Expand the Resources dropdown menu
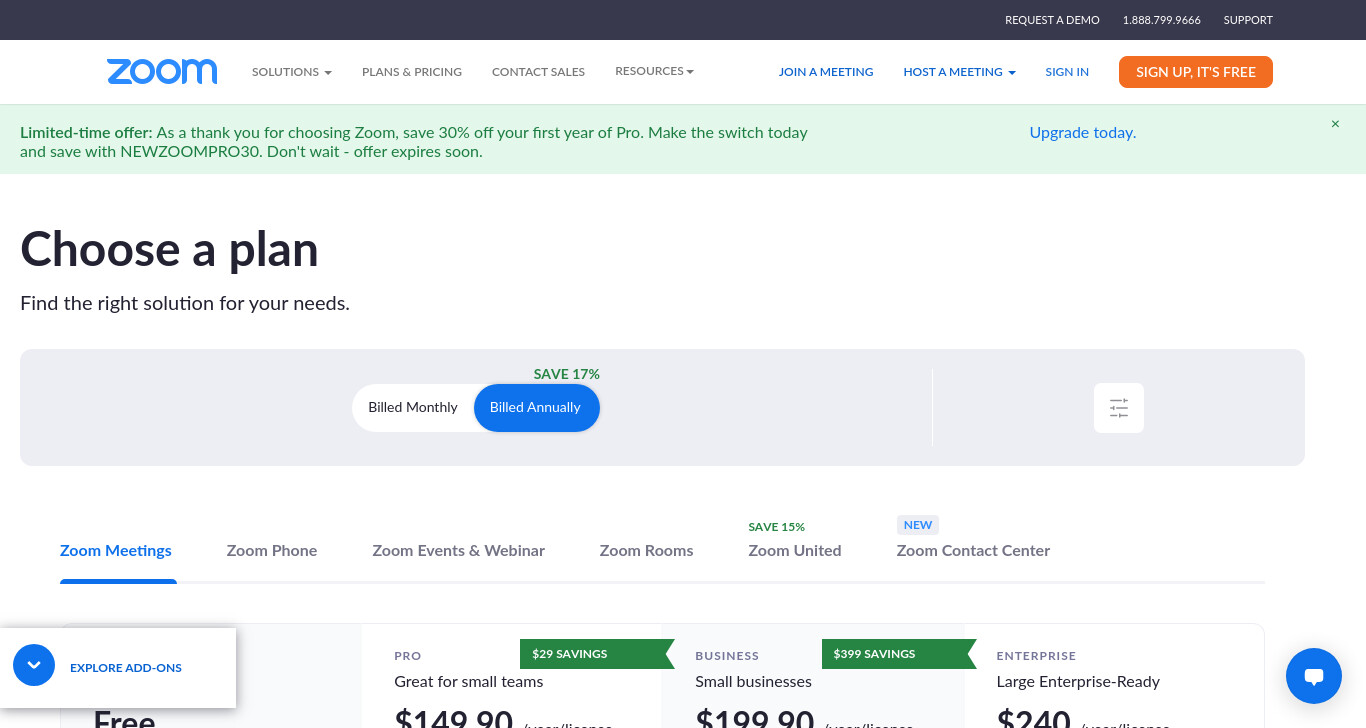 click(x=654, y=71)
